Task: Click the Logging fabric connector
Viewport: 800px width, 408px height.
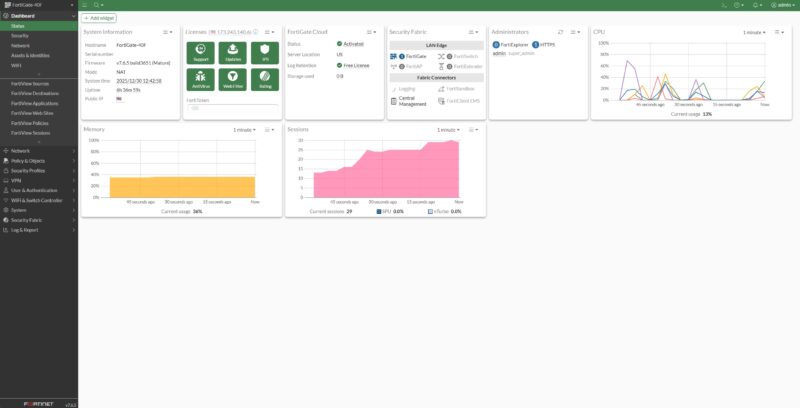Action: (403, 89)
